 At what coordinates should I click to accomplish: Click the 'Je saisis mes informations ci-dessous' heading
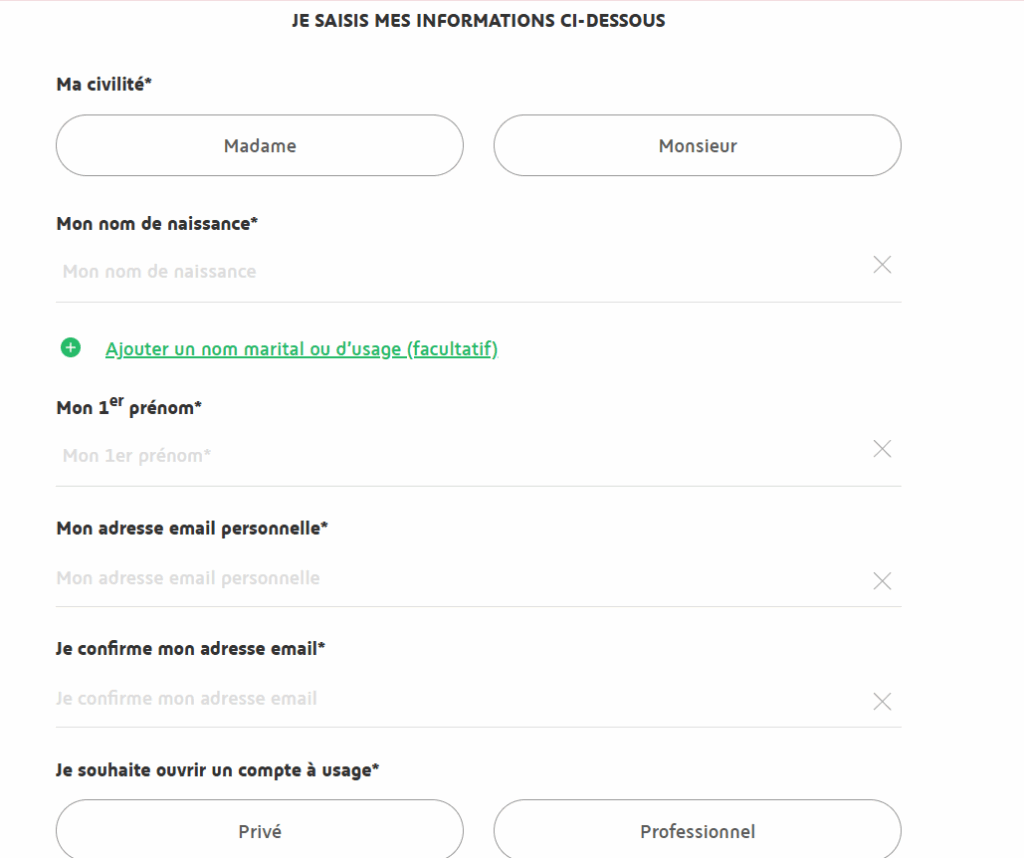click(478, 20)
